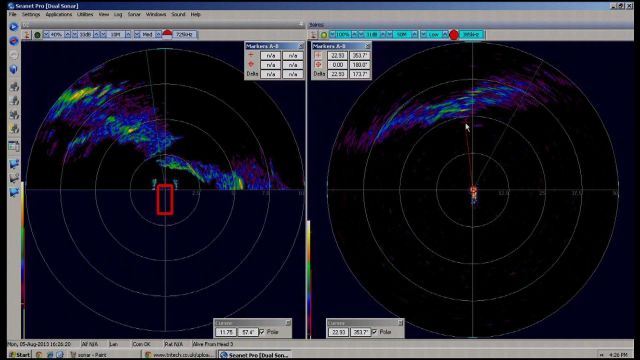Decrease the 100% gain value in right toolbar
This screenshot has height=360, width=640.
[332, 35]
